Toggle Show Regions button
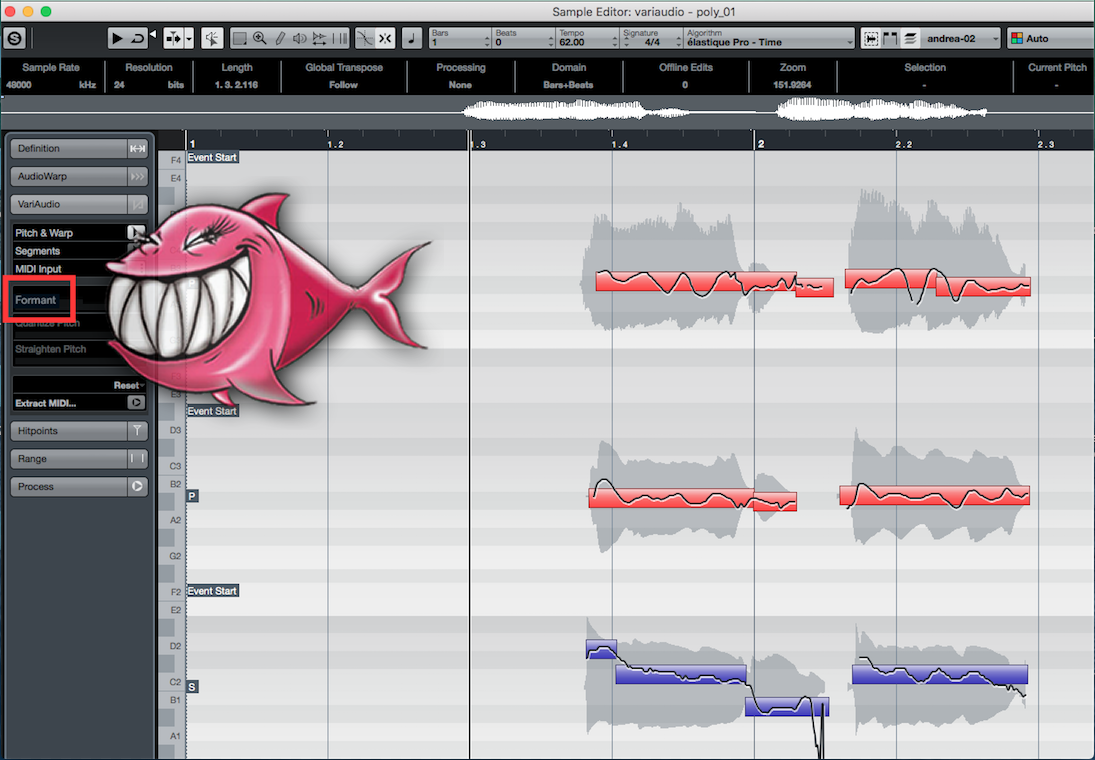 [890, 38]
